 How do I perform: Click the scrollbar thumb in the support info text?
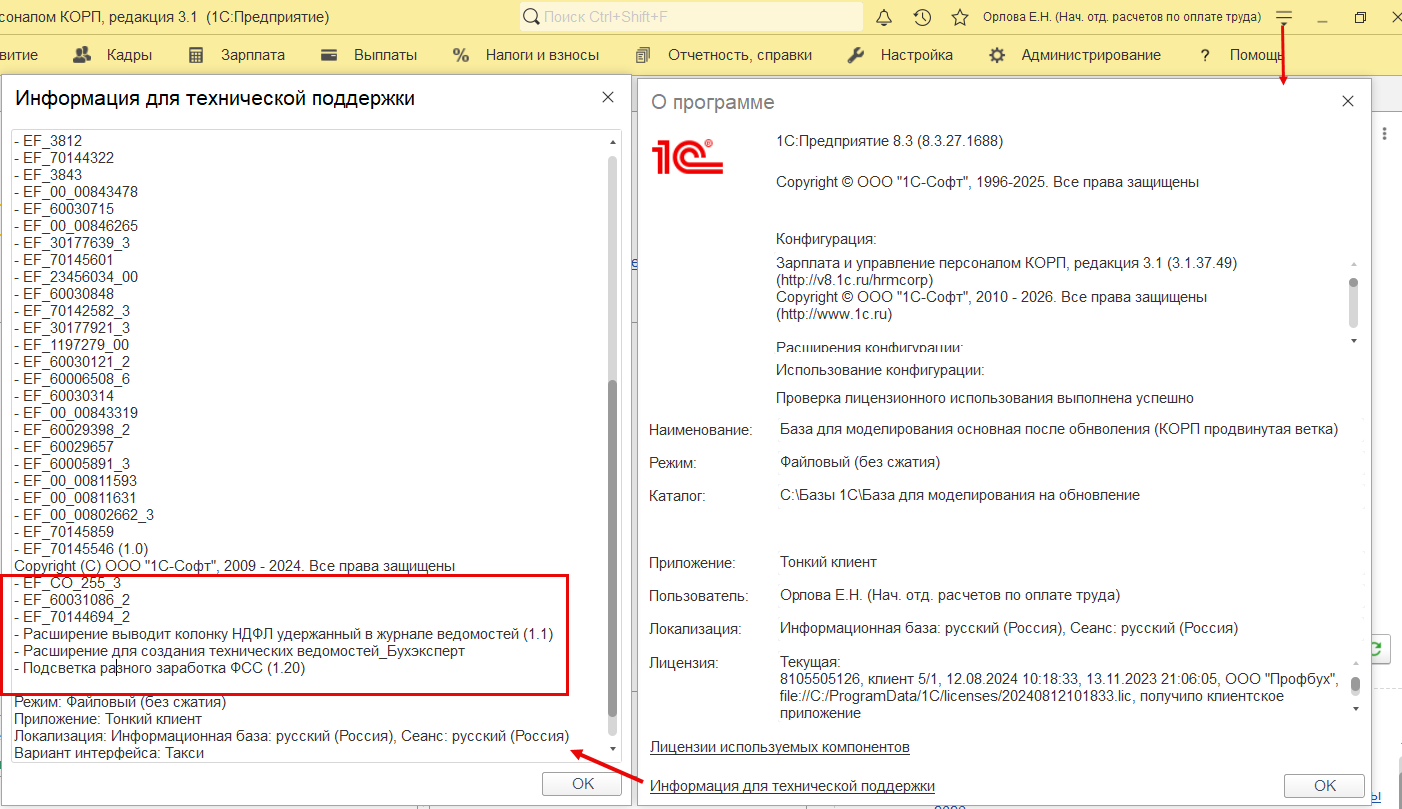point(613,547)
